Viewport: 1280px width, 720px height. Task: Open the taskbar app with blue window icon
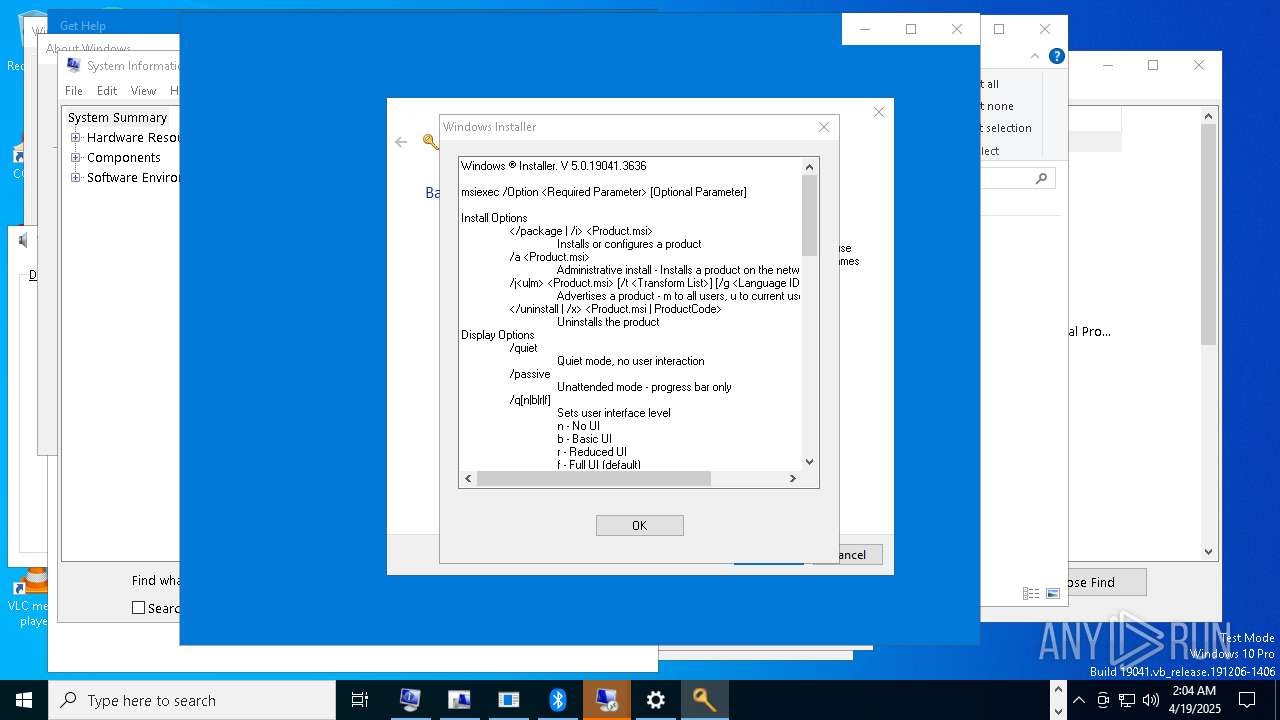[508, 700]
